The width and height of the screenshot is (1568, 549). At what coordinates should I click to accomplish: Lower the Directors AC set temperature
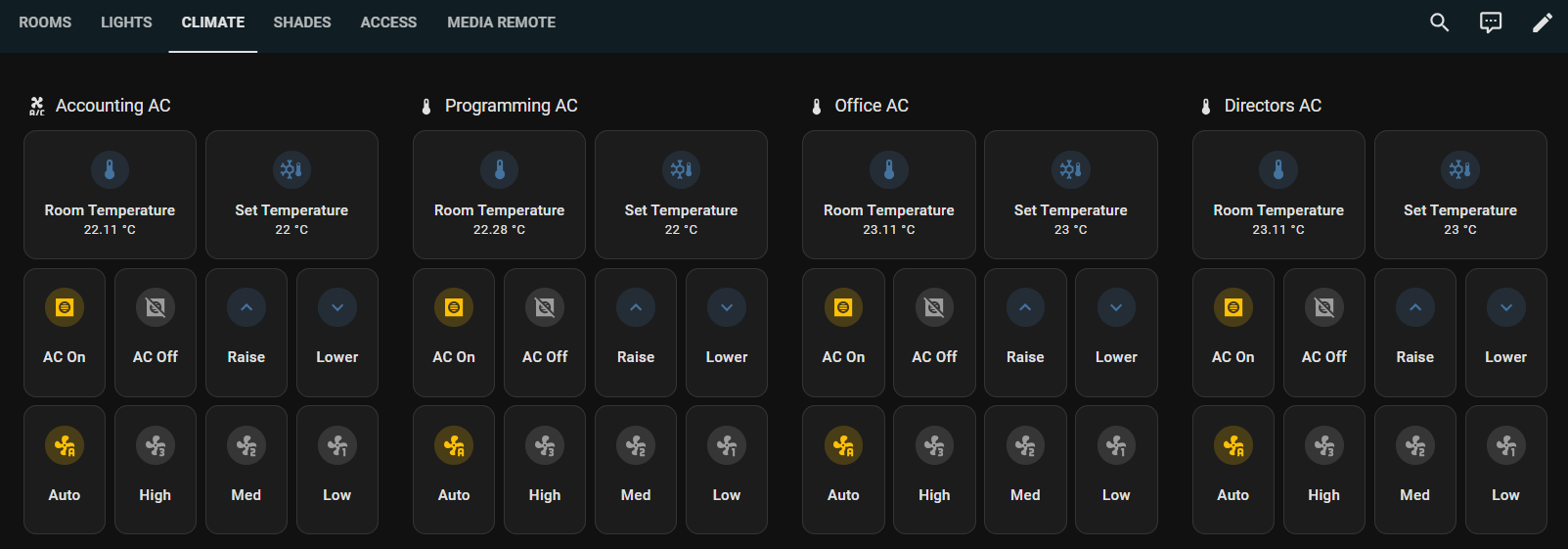pos(1505,332)
